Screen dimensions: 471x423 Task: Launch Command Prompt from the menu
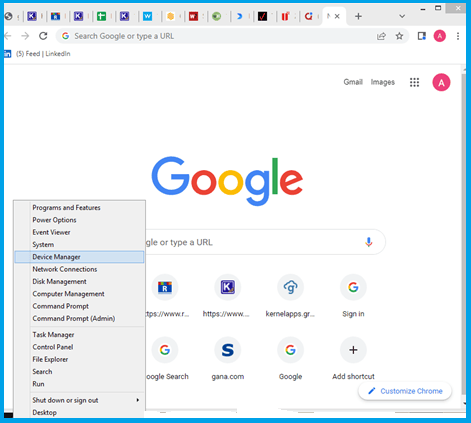[79, 306]
